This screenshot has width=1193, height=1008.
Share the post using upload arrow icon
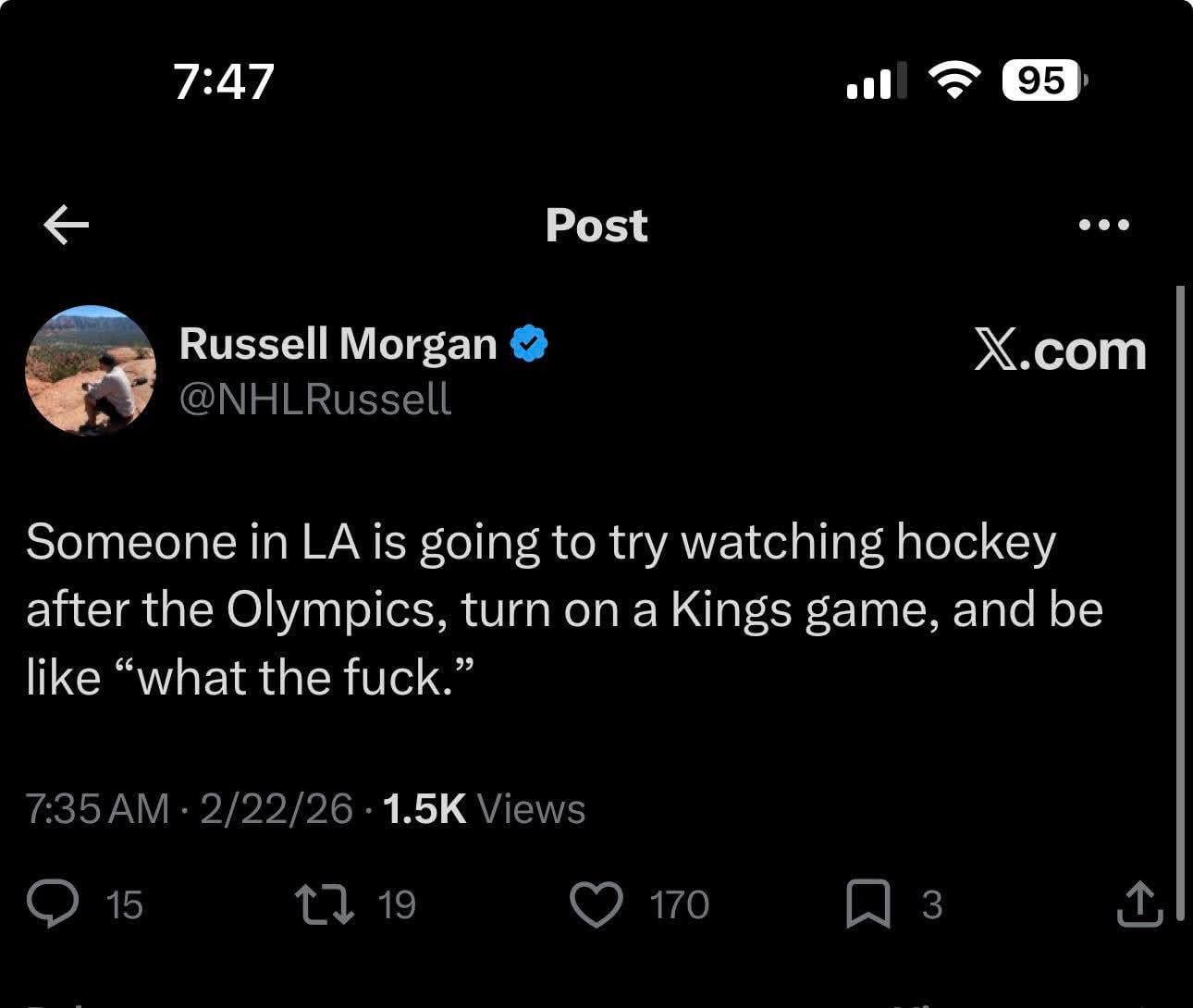(x=1138, y=904)
